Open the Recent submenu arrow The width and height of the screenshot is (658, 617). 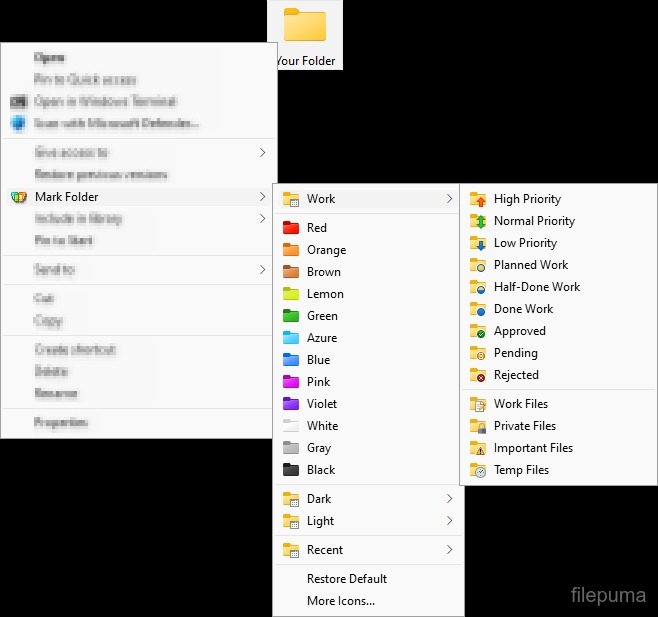coord(449,550)
